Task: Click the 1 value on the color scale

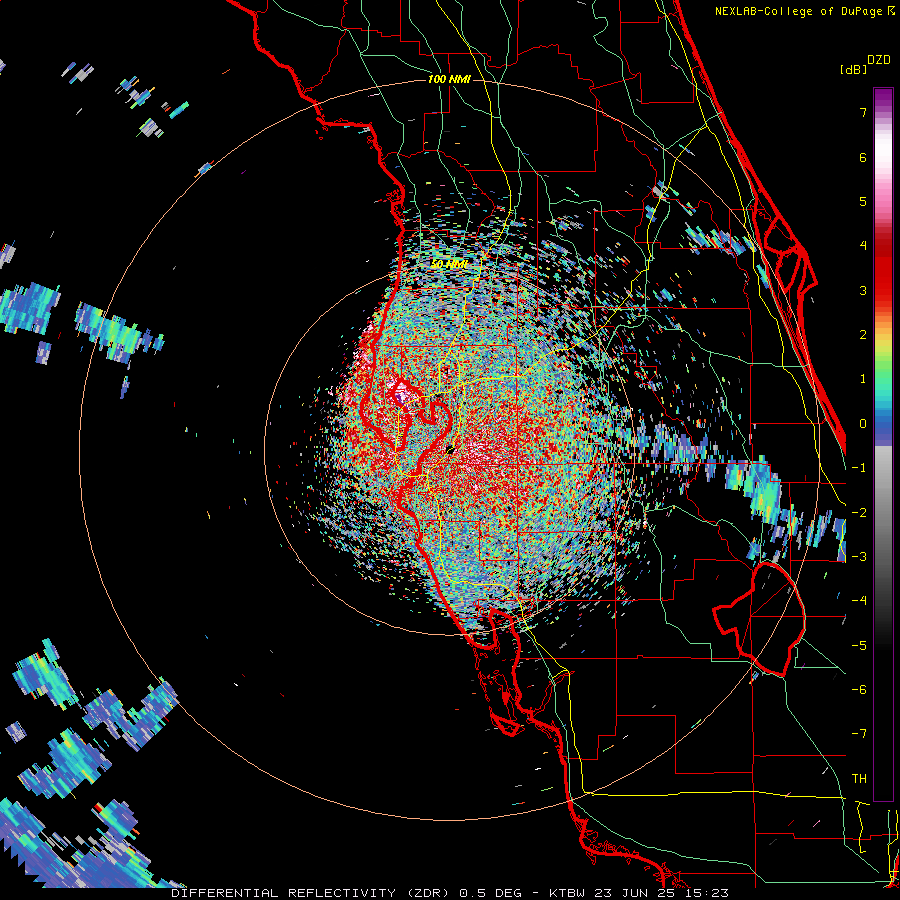Action: pos(863,379)
